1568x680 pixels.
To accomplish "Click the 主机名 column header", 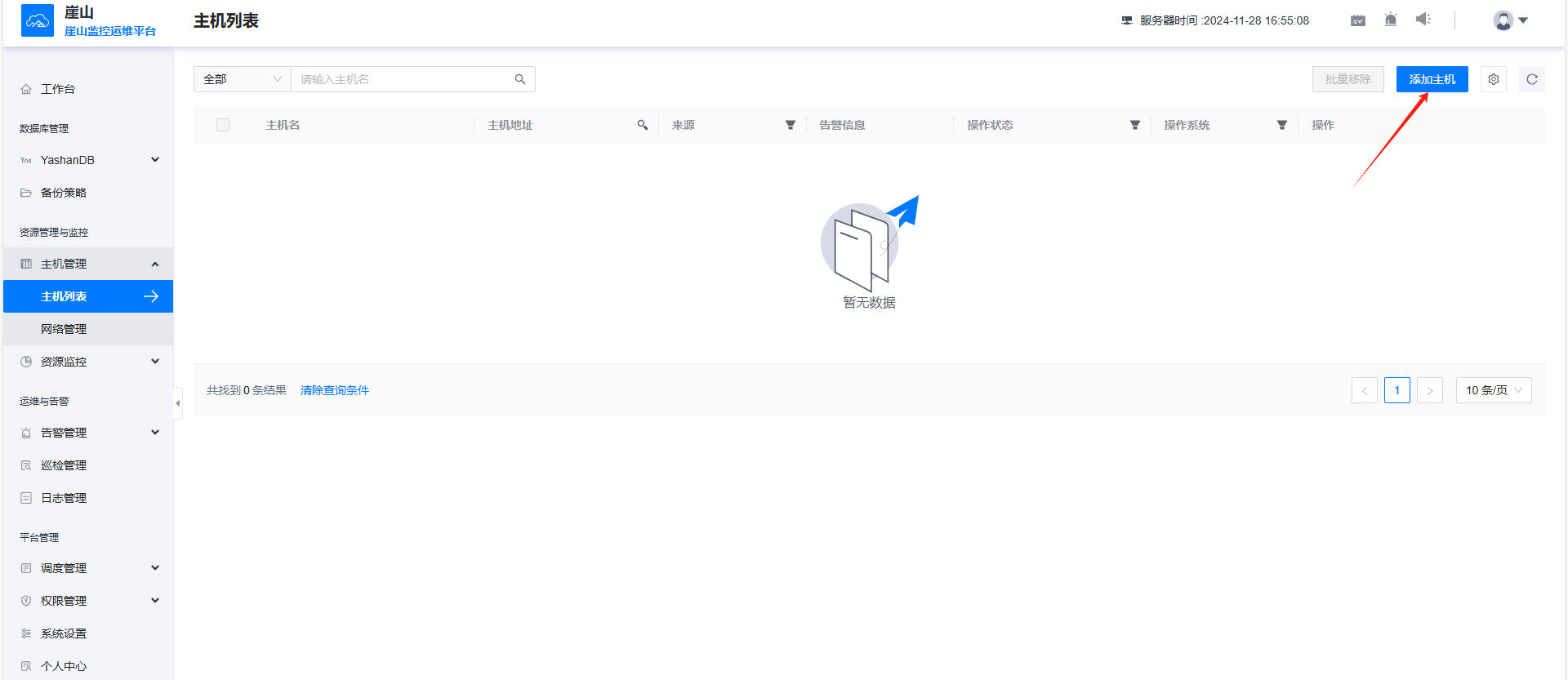I will [283, 125].
